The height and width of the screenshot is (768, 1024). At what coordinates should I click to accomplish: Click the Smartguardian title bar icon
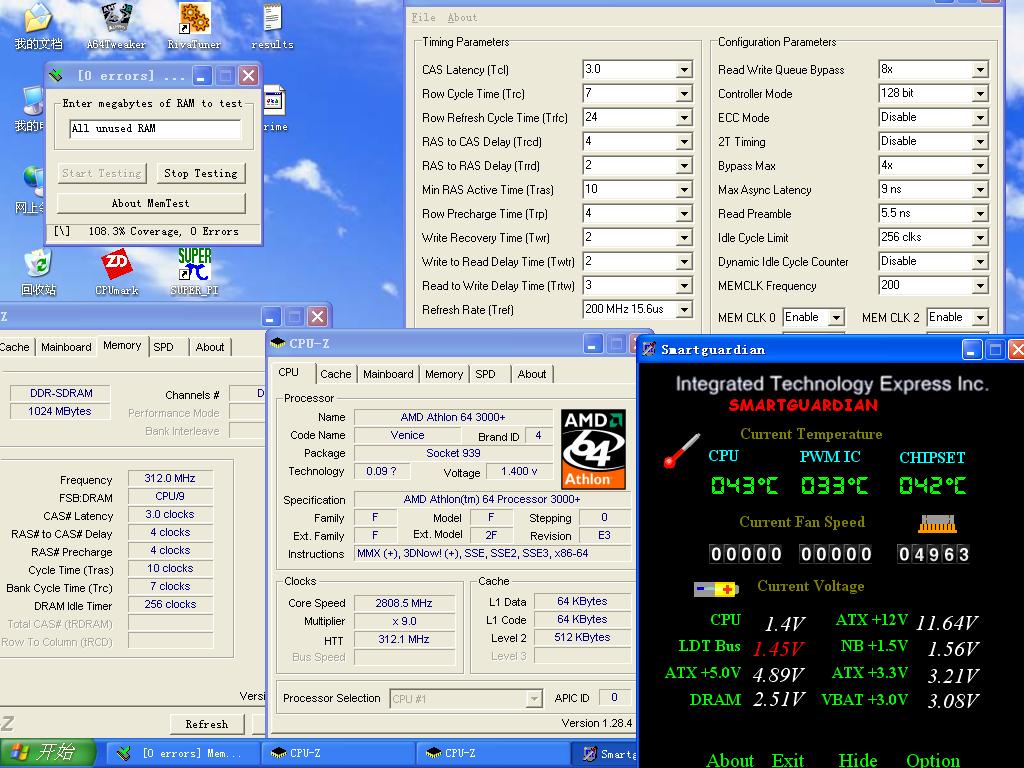(x=648, y=349)
